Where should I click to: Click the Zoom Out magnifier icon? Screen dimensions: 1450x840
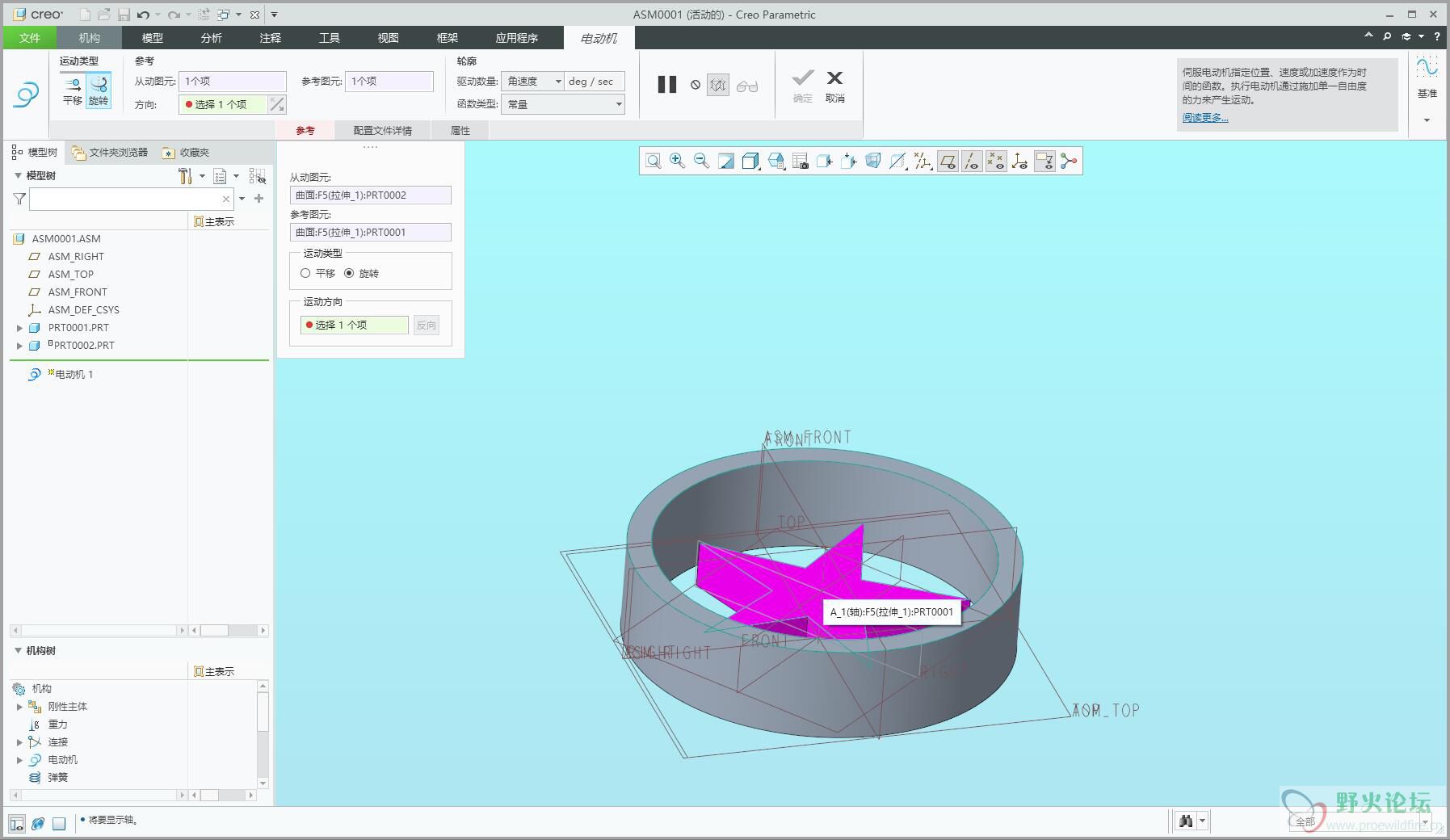701,162
